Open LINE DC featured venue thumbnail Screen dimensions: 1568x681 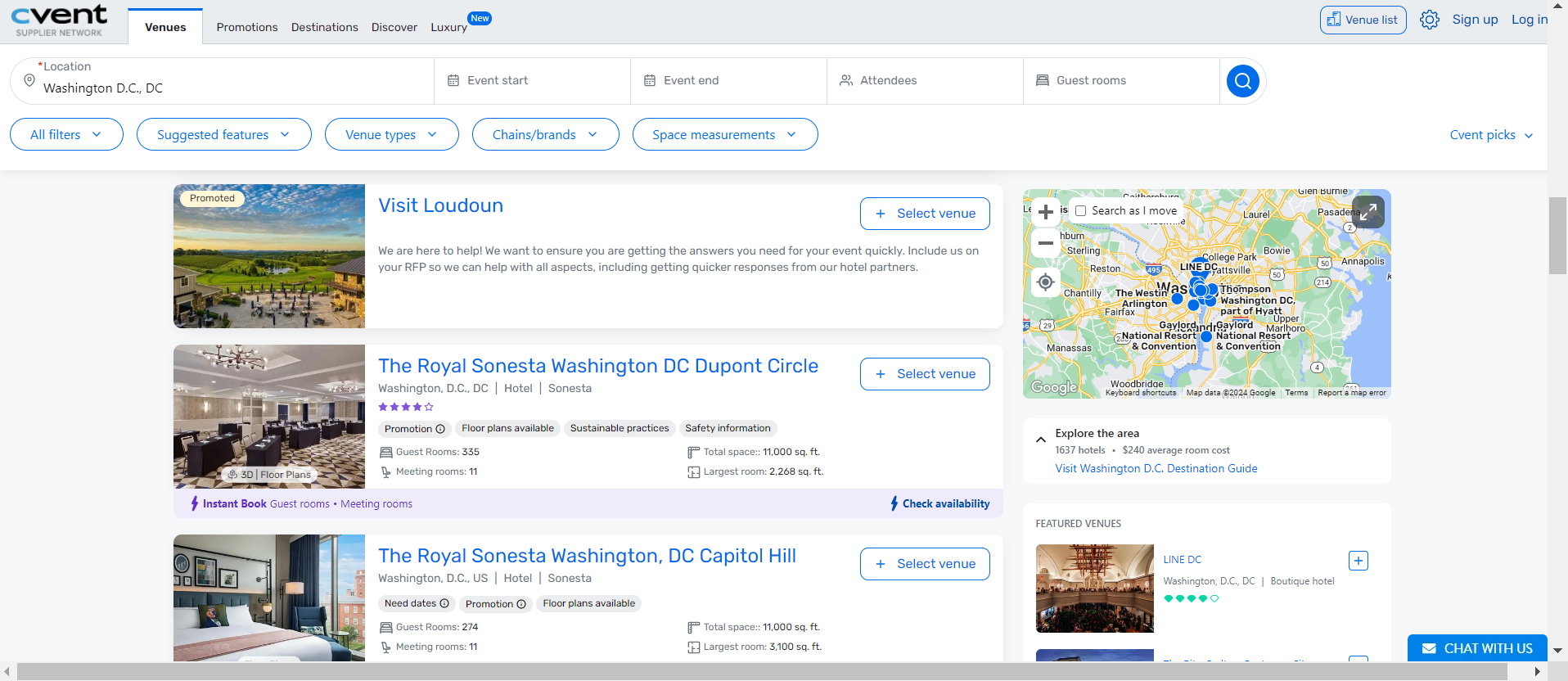pos(1094,589)
